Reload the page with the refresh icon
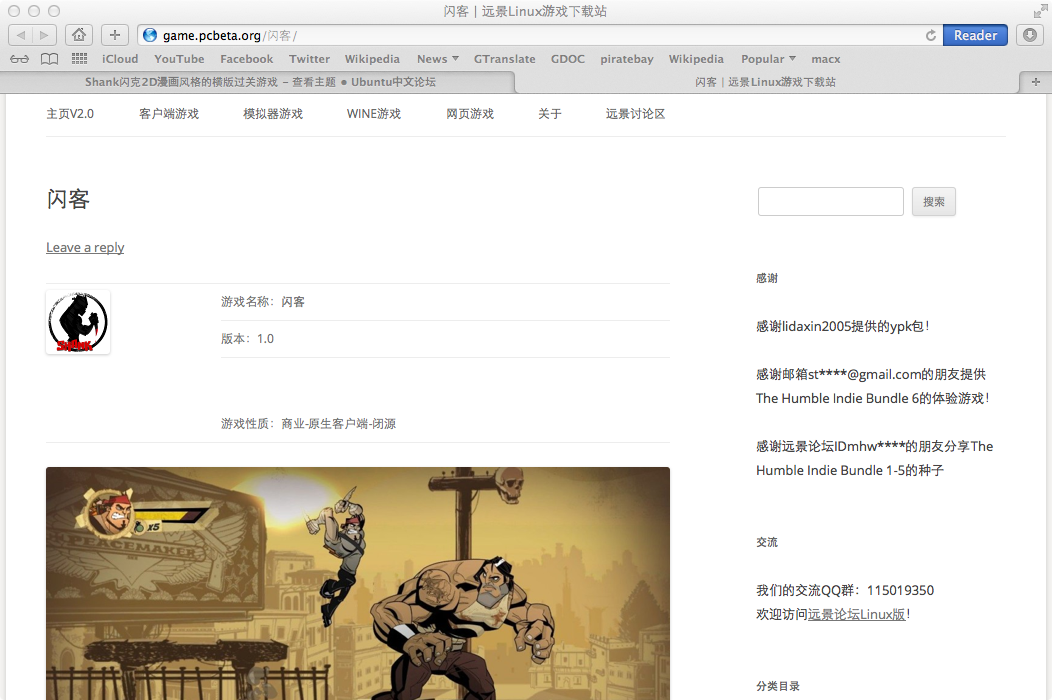 click(931, 36)
